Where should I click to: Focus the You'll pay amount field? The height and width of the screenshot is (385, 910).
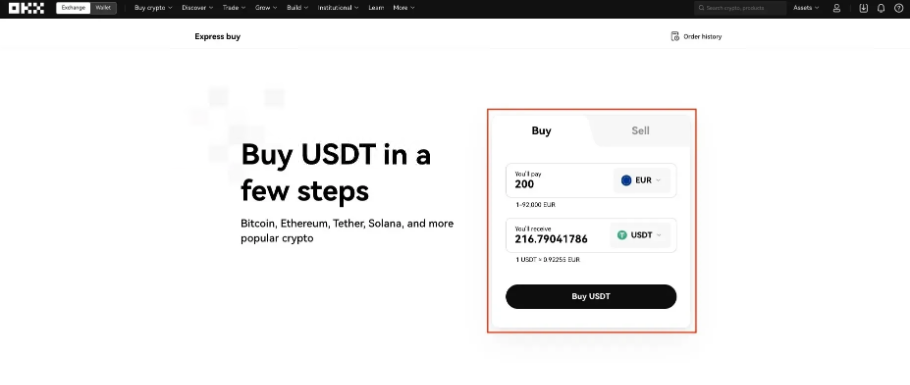click(560, 181)
